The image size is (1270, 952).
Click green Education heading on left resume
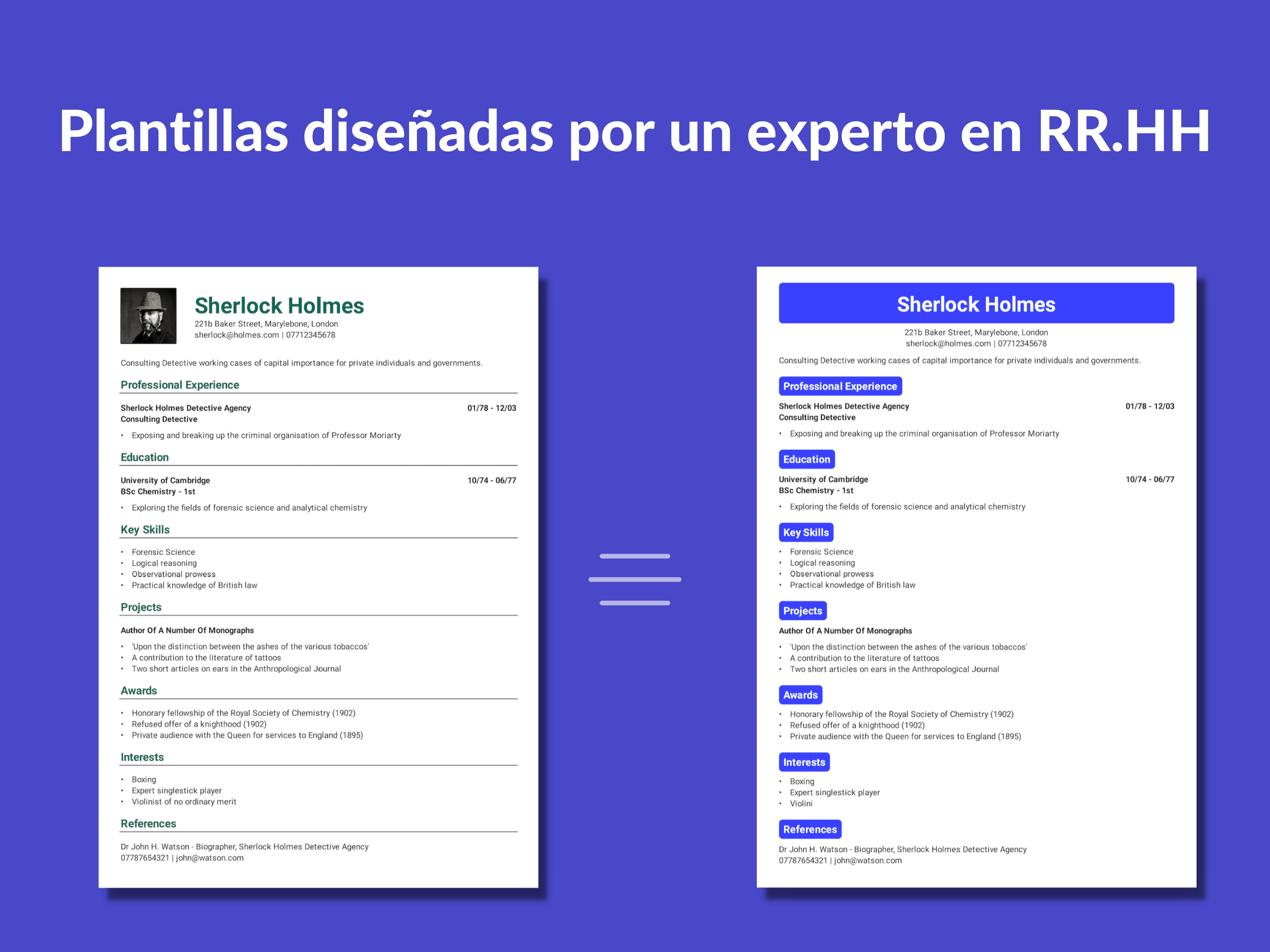(145, 457)
